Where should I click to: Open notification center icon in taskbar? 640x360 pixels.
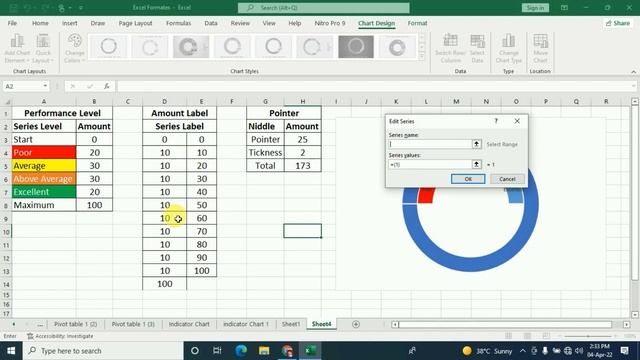pyautogui.click(x=624, y=351)
